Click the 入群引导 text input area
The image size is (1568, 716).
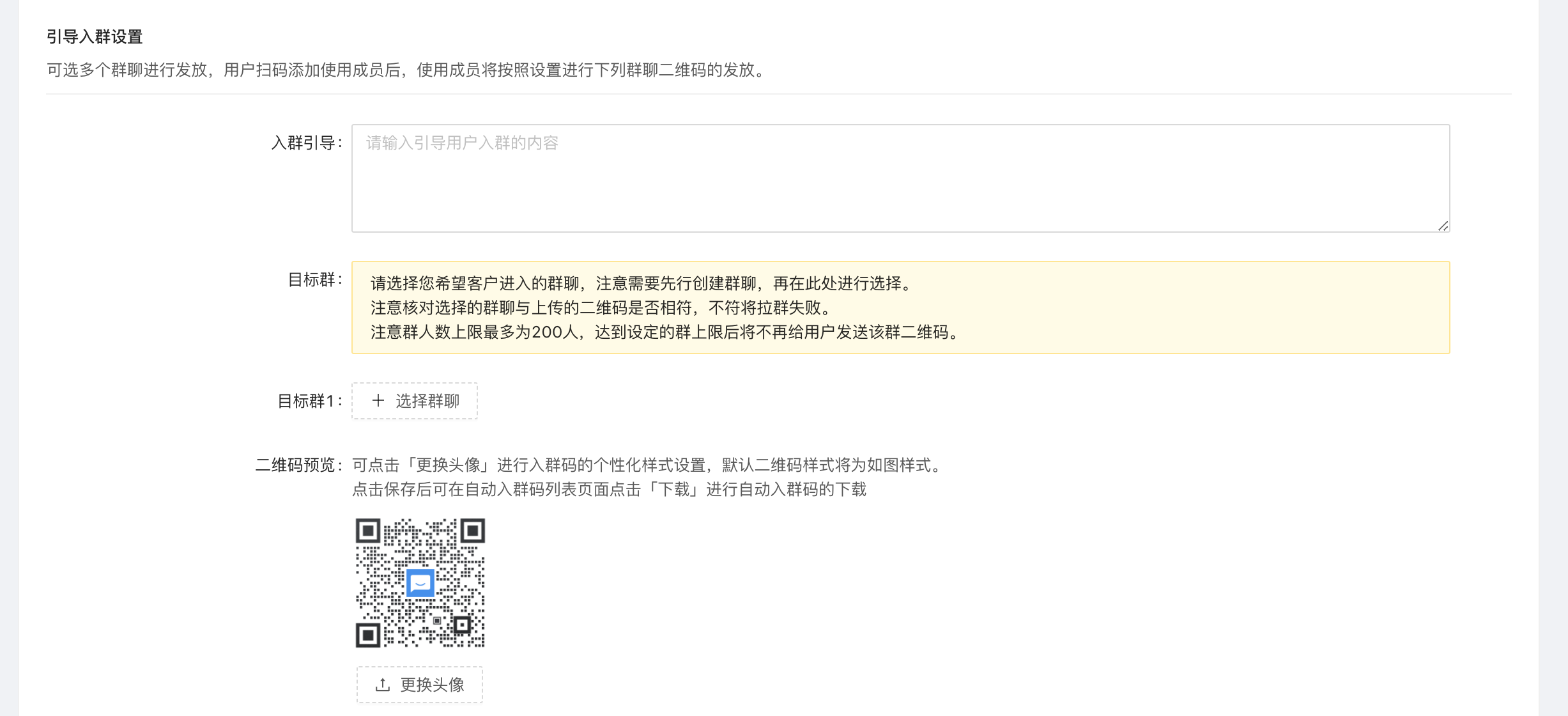[900, 178]
